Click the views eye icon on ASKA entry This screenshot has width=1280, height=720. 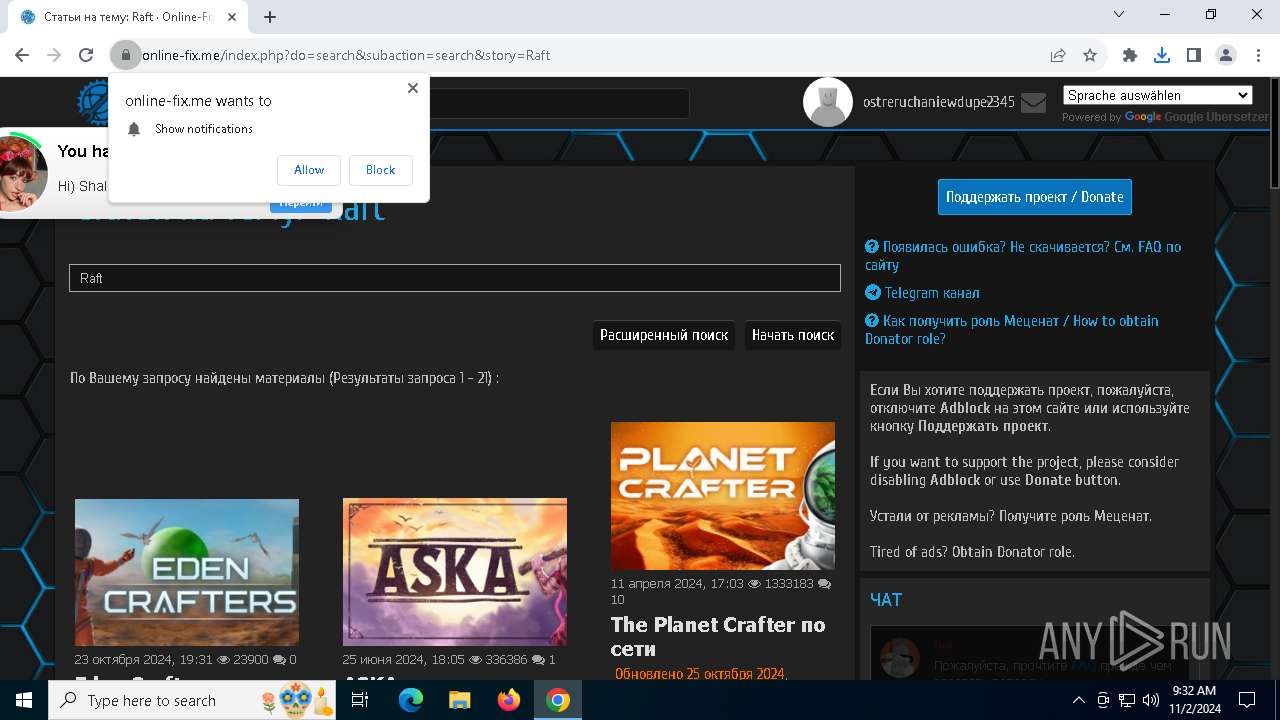[x=476, y=660]
